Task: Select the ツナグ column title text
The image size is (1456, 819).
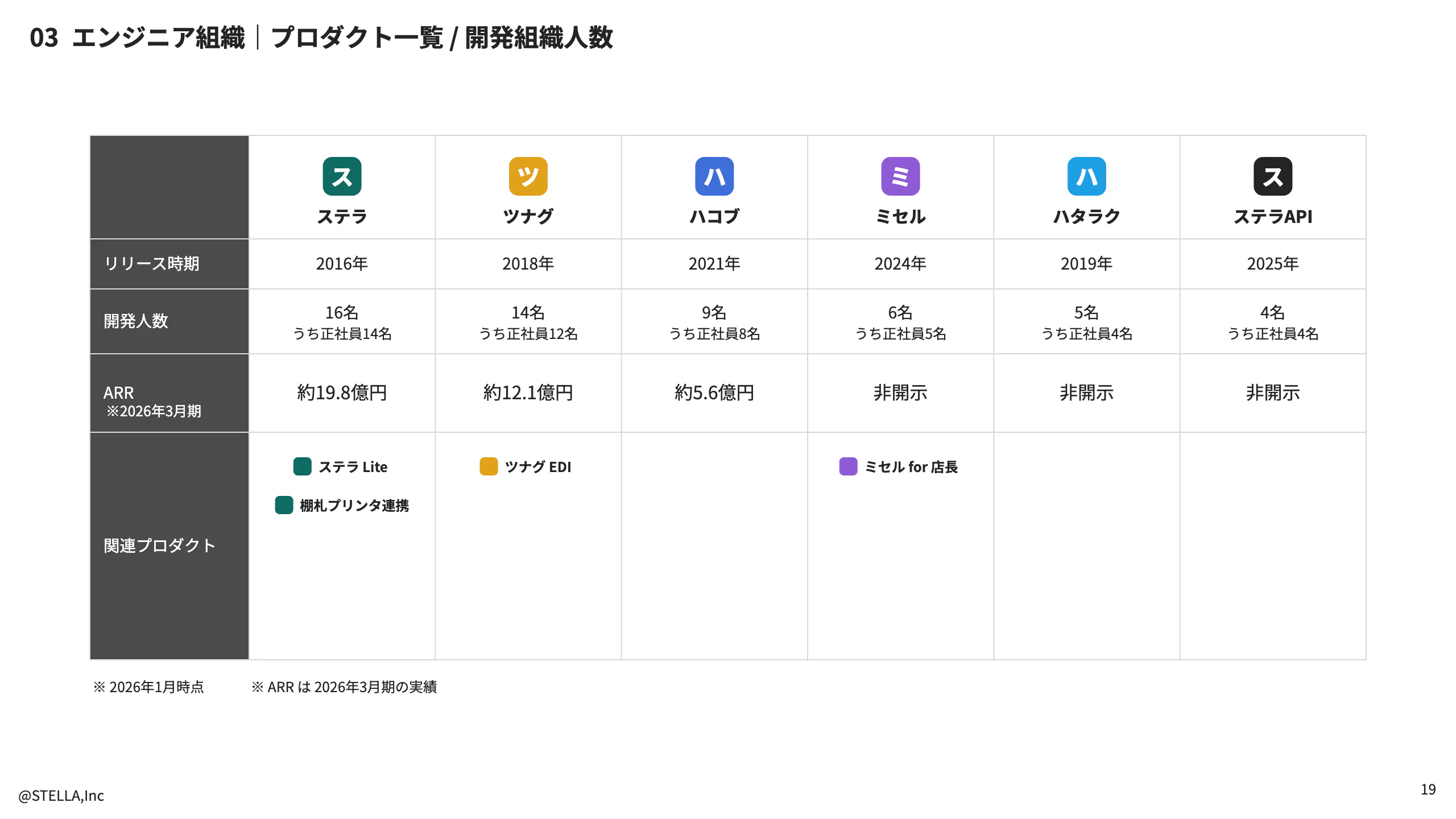Action: pos(528,217)
